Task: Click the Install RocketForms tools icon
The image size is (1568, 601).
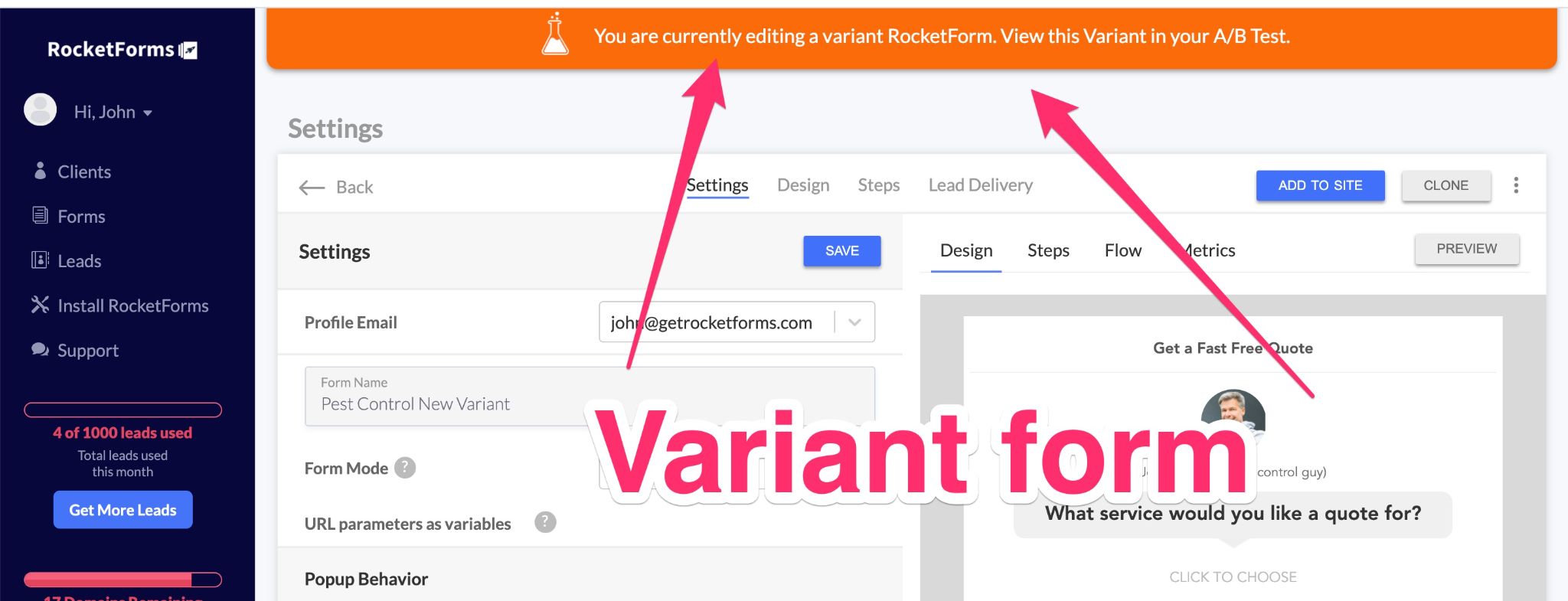Action: click(x=40, y=305)
